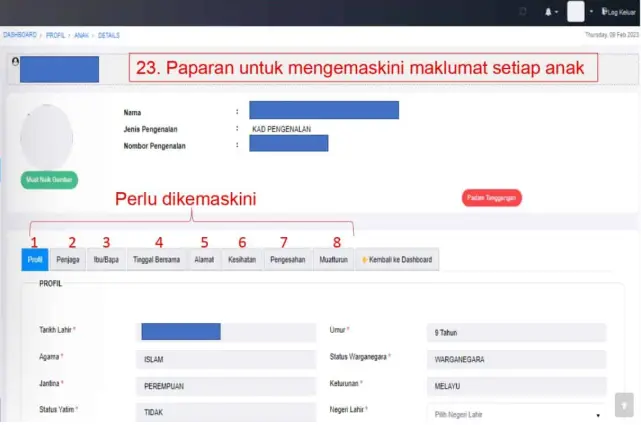Open the Kesihatan tab

(x=242, y=259)
